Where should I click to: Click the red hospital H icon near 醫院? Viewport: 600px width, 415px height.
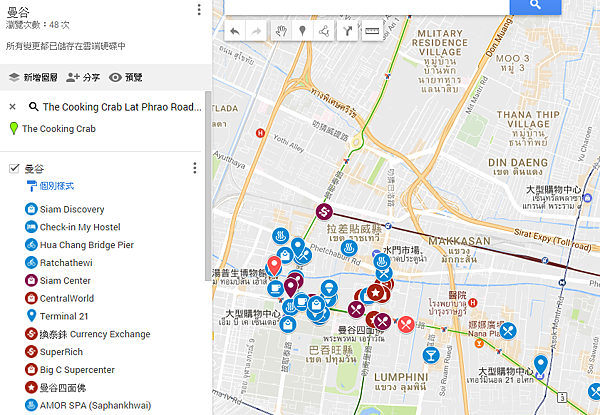(473, 303)
